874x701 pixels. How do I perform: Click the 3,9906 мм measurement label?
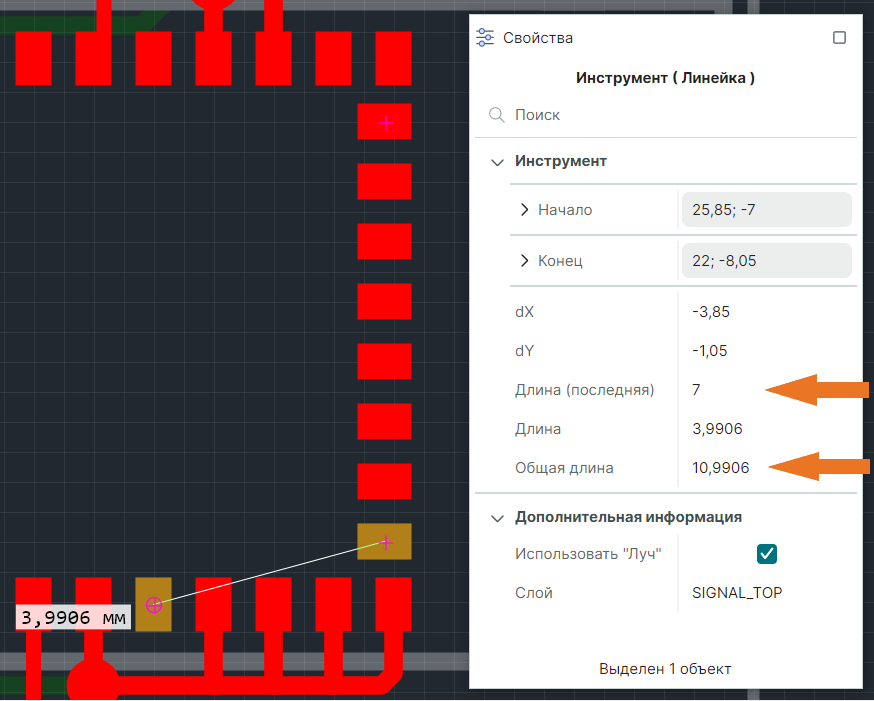pos(73,617)
